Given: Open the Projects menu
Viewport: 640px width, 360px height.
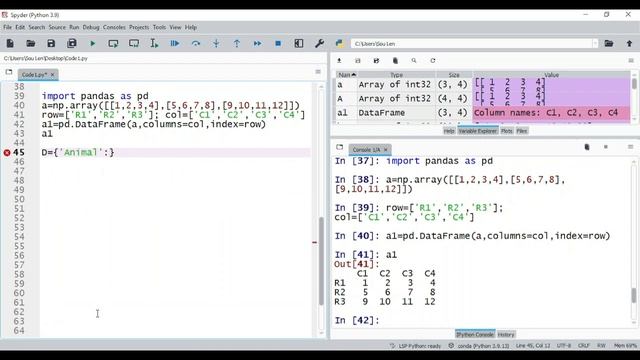Looking at the screenshot, I should tap(139, 27).
